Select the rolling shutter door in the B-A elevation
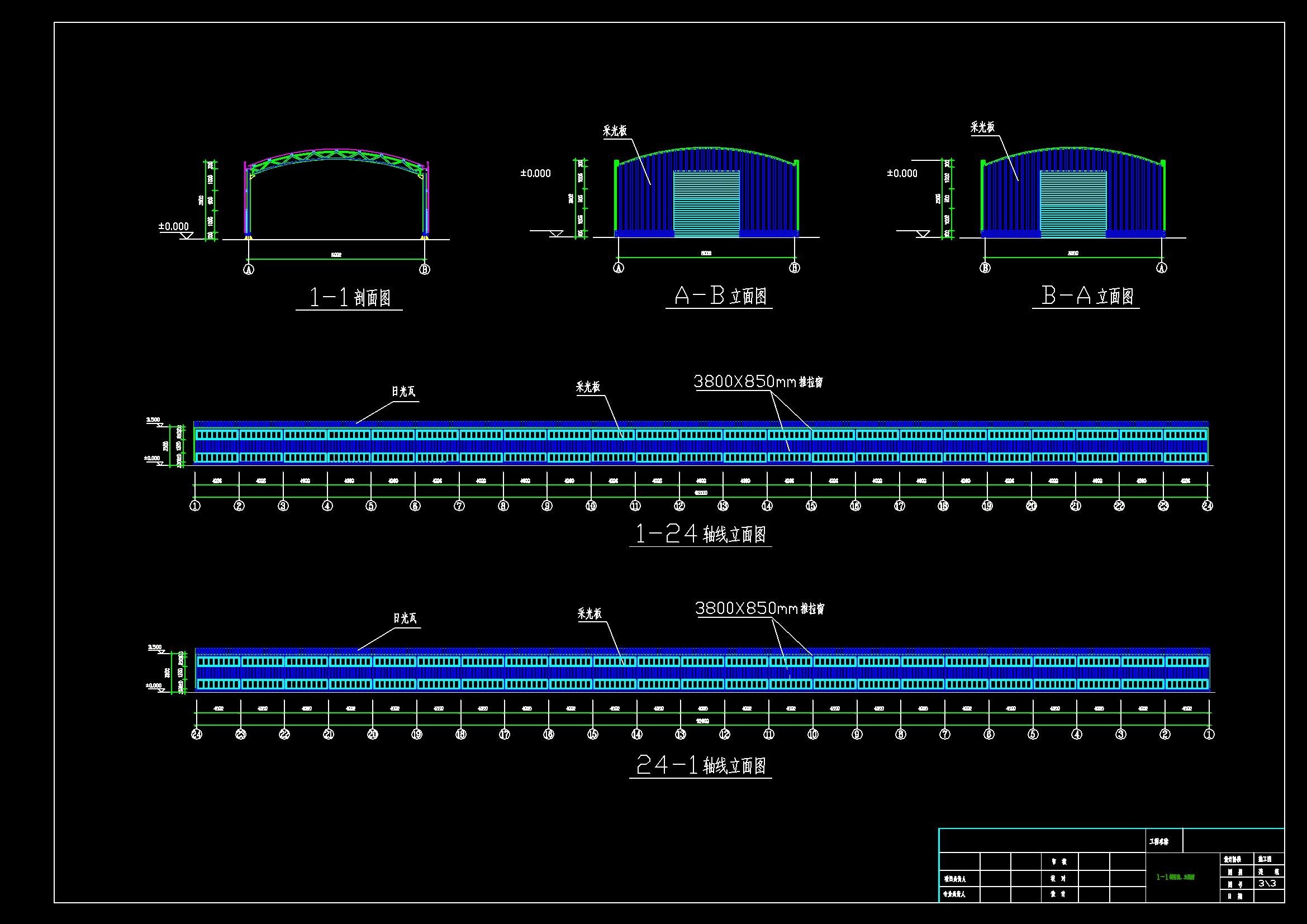1307x924 pixels. (x=1073, y=204)
